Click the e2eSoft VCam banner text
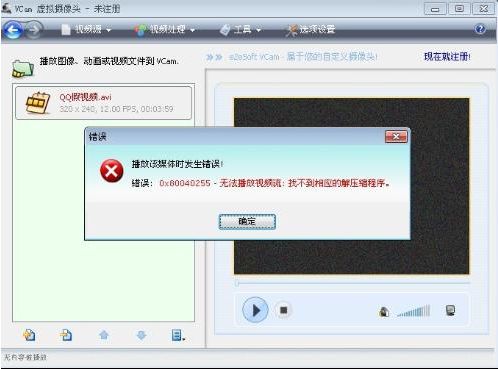The width and height of the screenshot is (498, 369). 303,57
